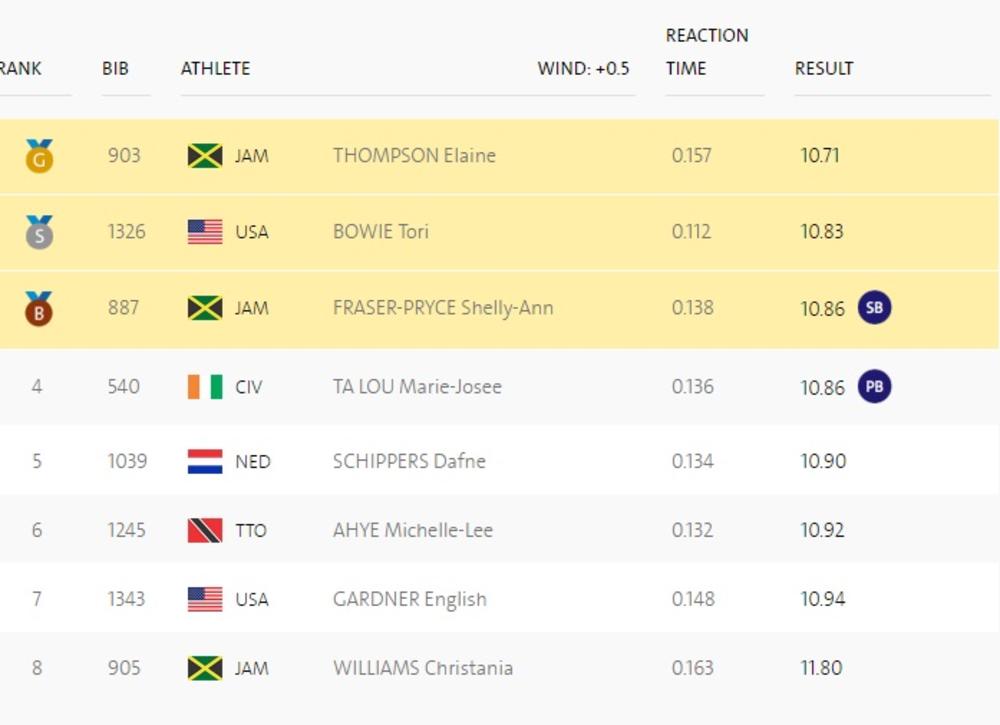1000x725 pixels.
Task: Click GARDNER English athlete name
Action: click(x=410, y=600)
